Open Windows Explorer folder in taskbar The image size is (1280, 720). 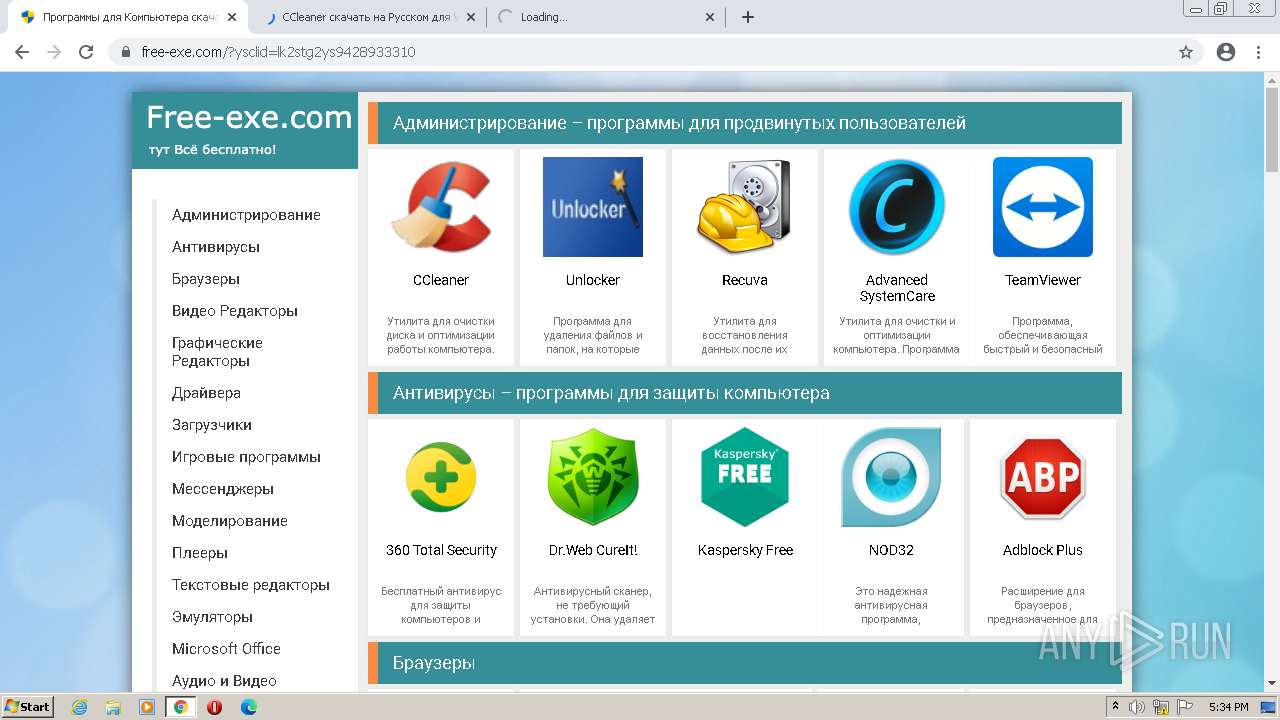coord(113,707)
